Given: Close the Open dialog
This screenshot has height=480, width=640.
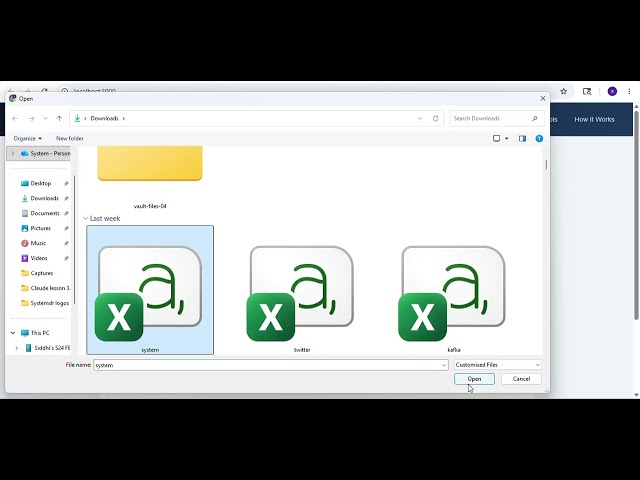Looking at the screenshot, I should [542, 98].
